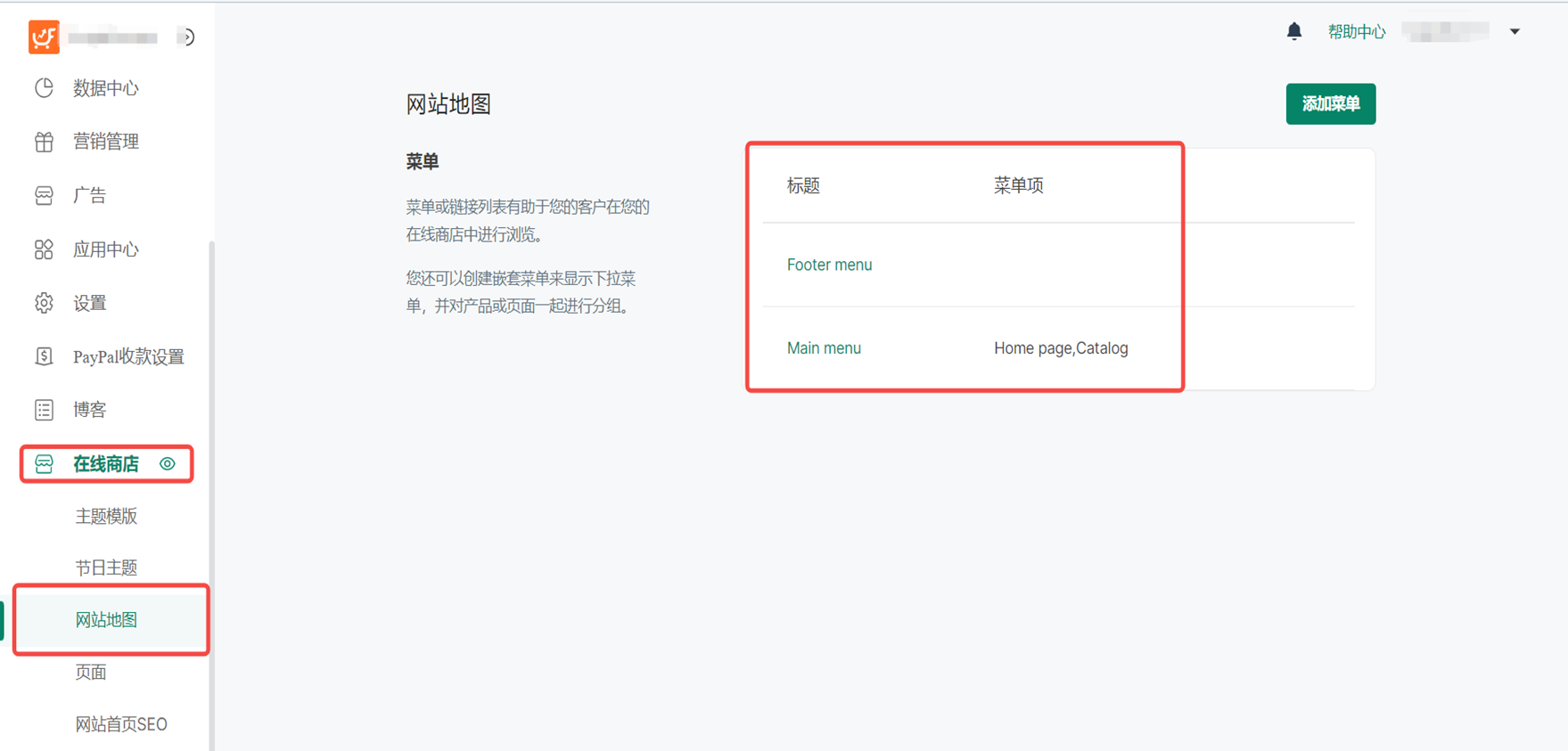
Task: Collapse sidebar with the arrow icon
Action: (186, 37)
